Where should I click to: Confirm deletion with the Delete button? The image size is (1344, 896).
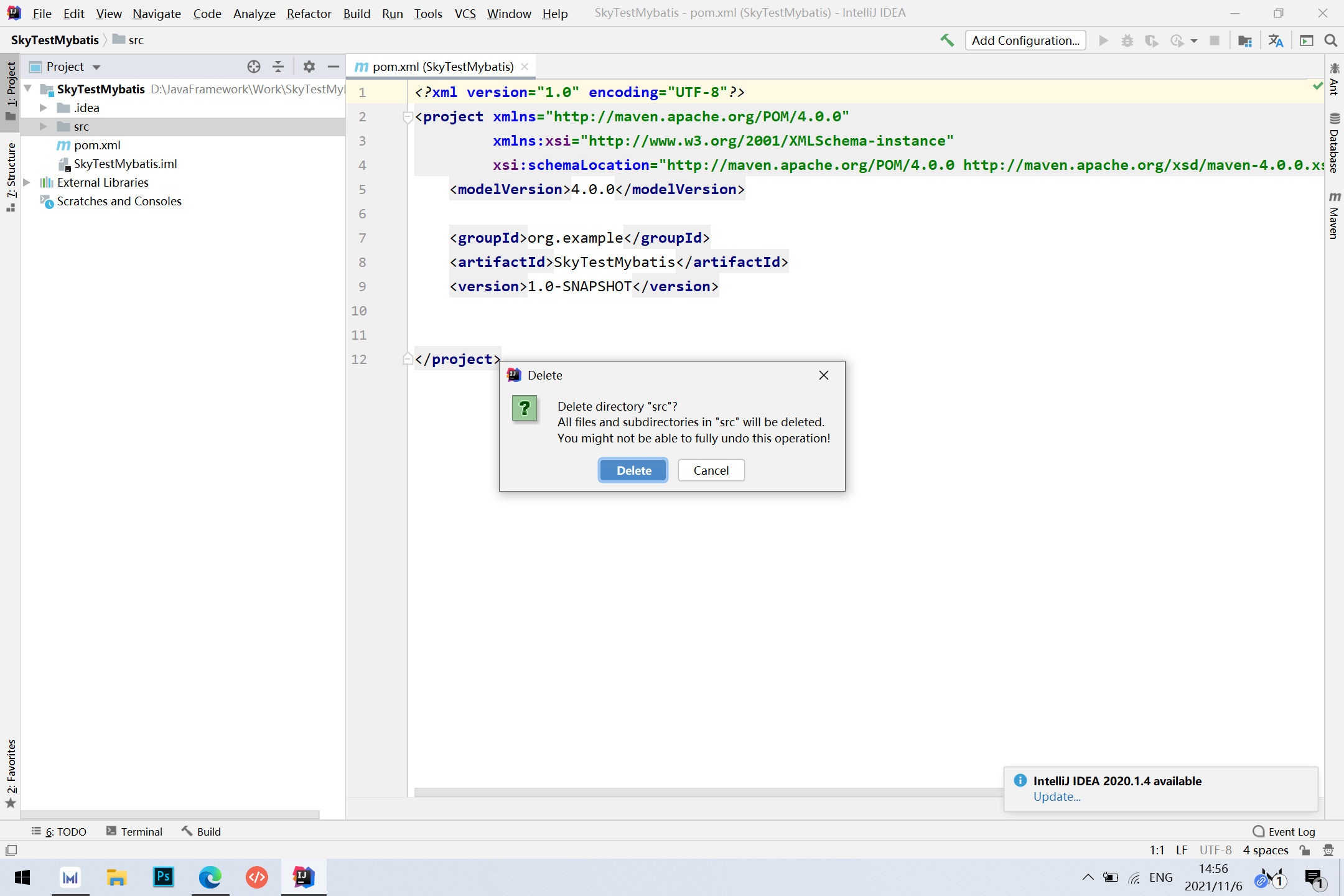coord(633,470)
